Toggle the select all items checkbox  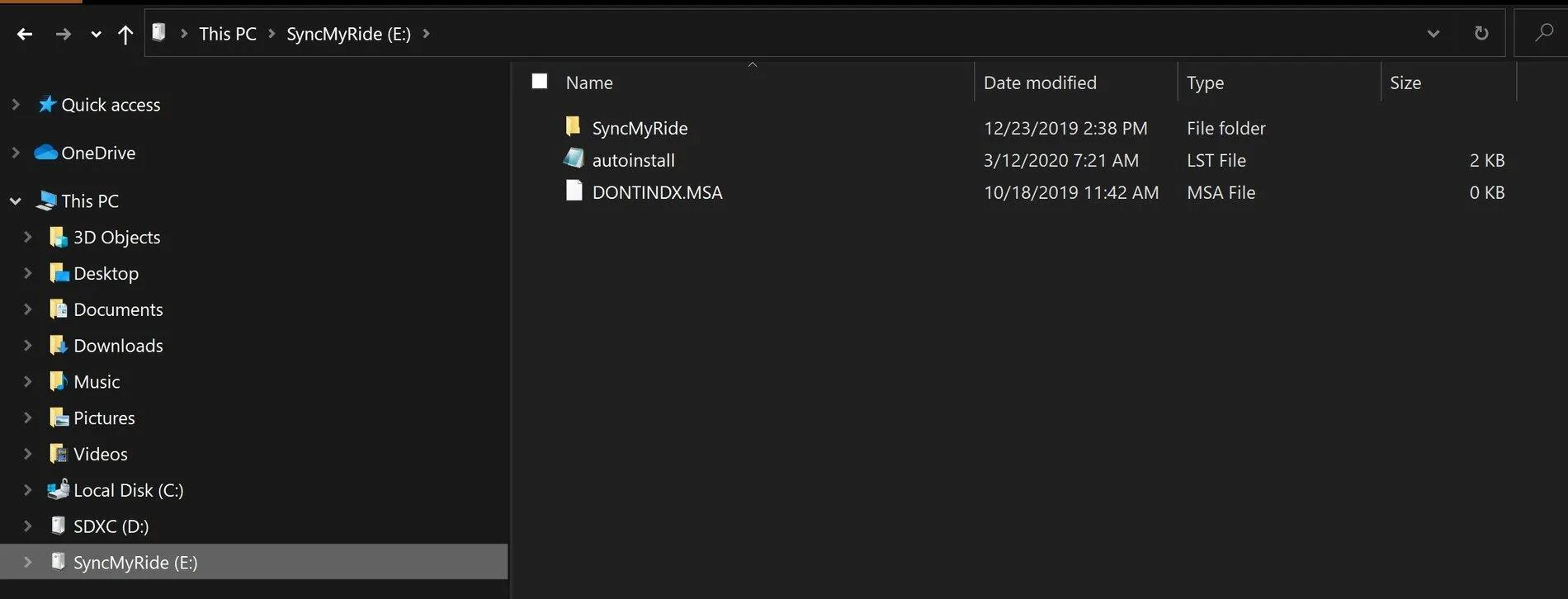[540, 81]
